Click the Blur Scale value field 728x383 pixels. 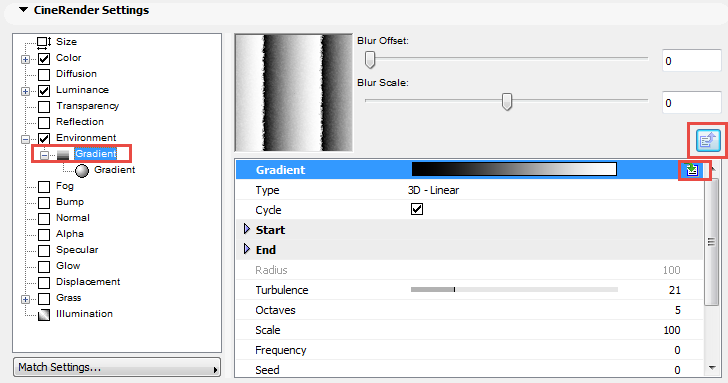(x=691, y=103)
